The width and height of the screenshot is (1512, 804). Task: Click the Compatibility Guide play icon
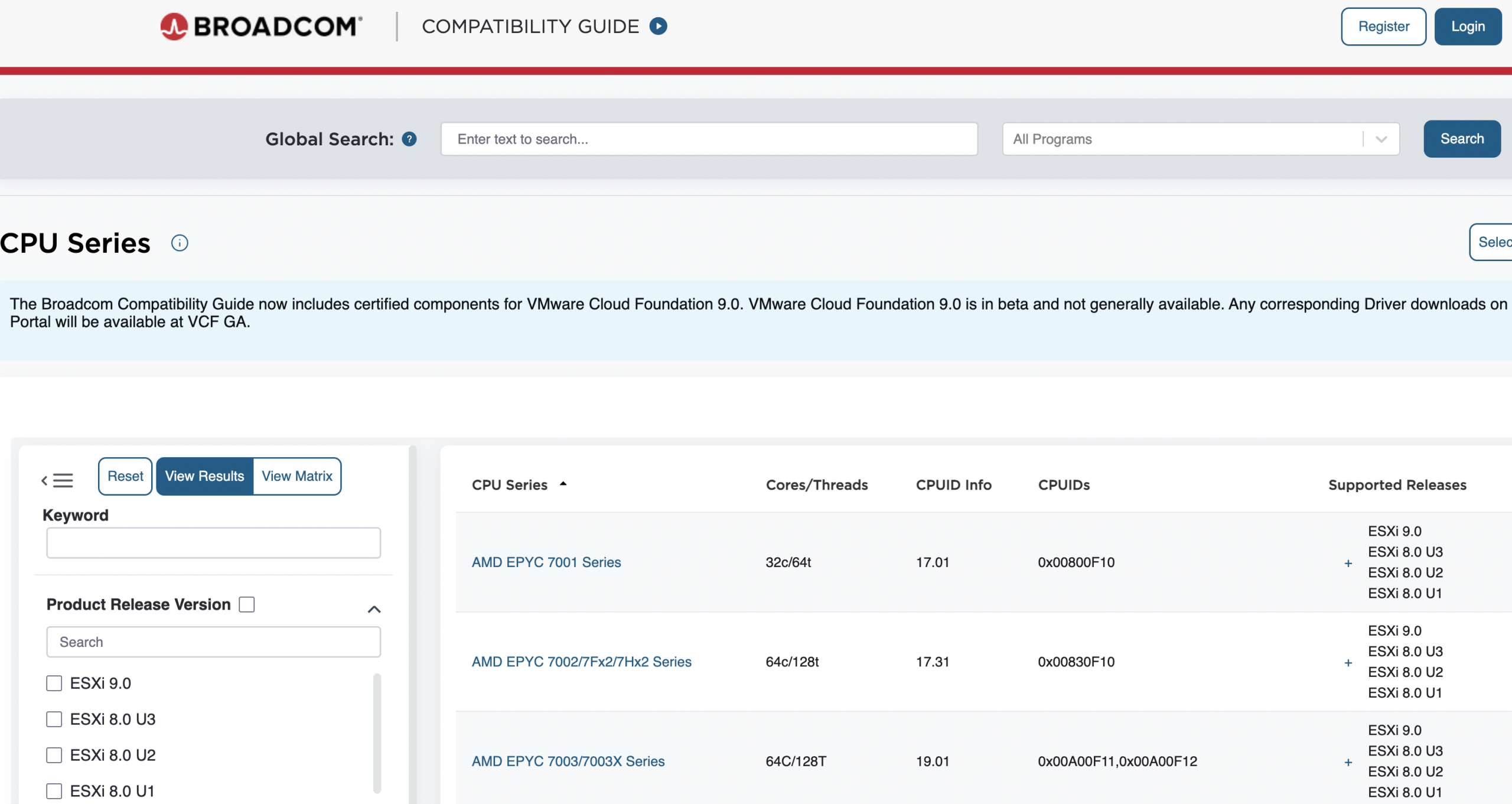[658, 27]
